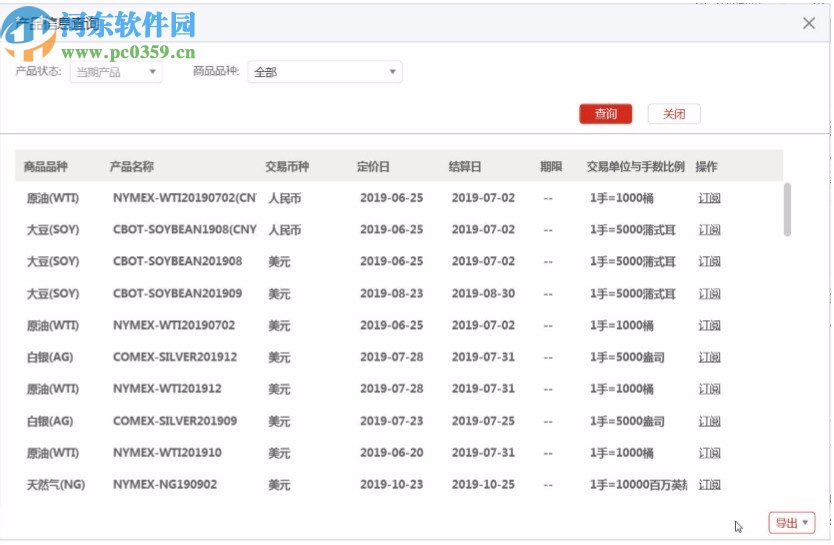Select product name CBOT-SOYBEAN201908

coord(177,262)
